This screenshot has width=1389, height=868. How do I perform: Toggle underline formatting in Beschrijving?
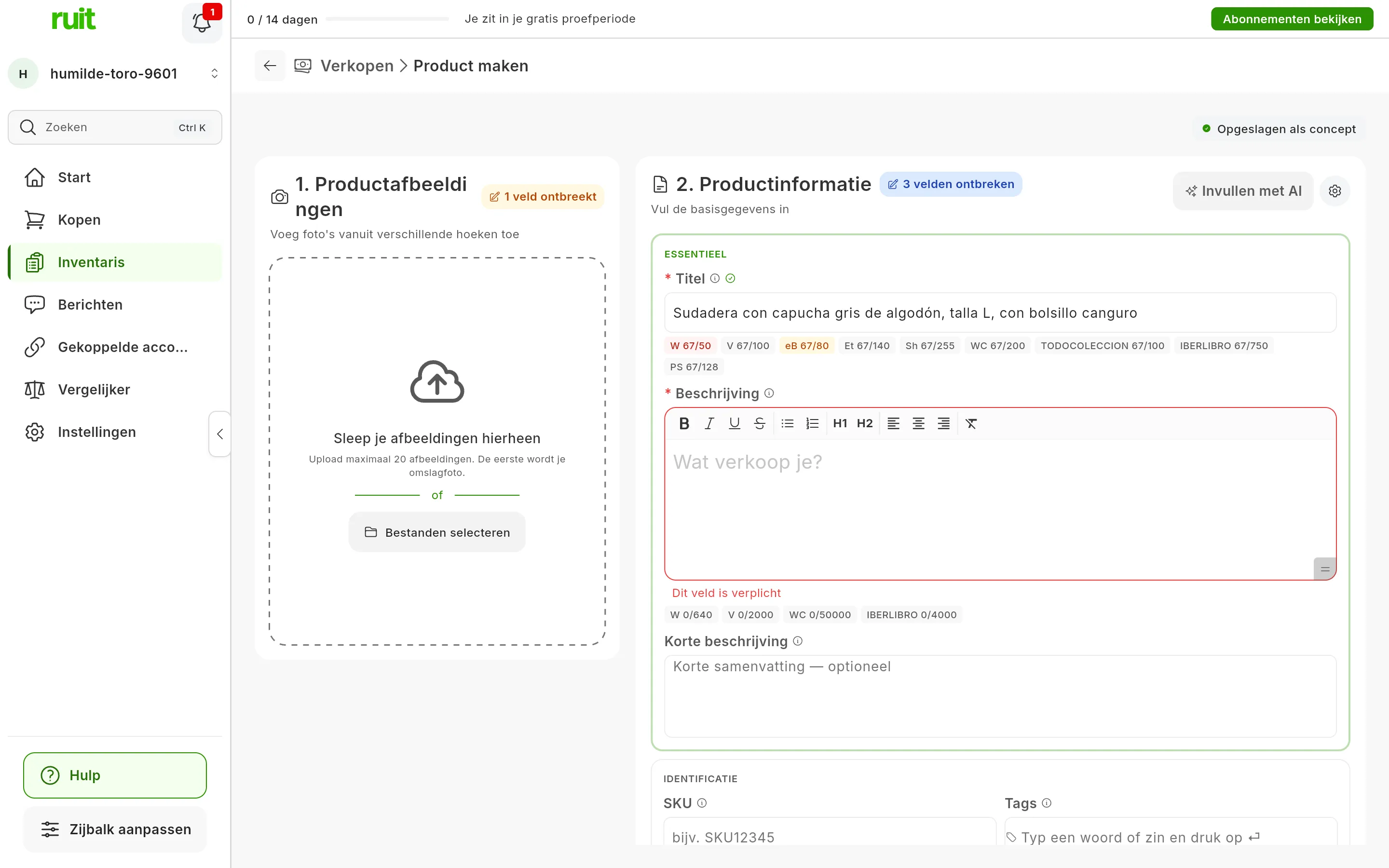734,424
